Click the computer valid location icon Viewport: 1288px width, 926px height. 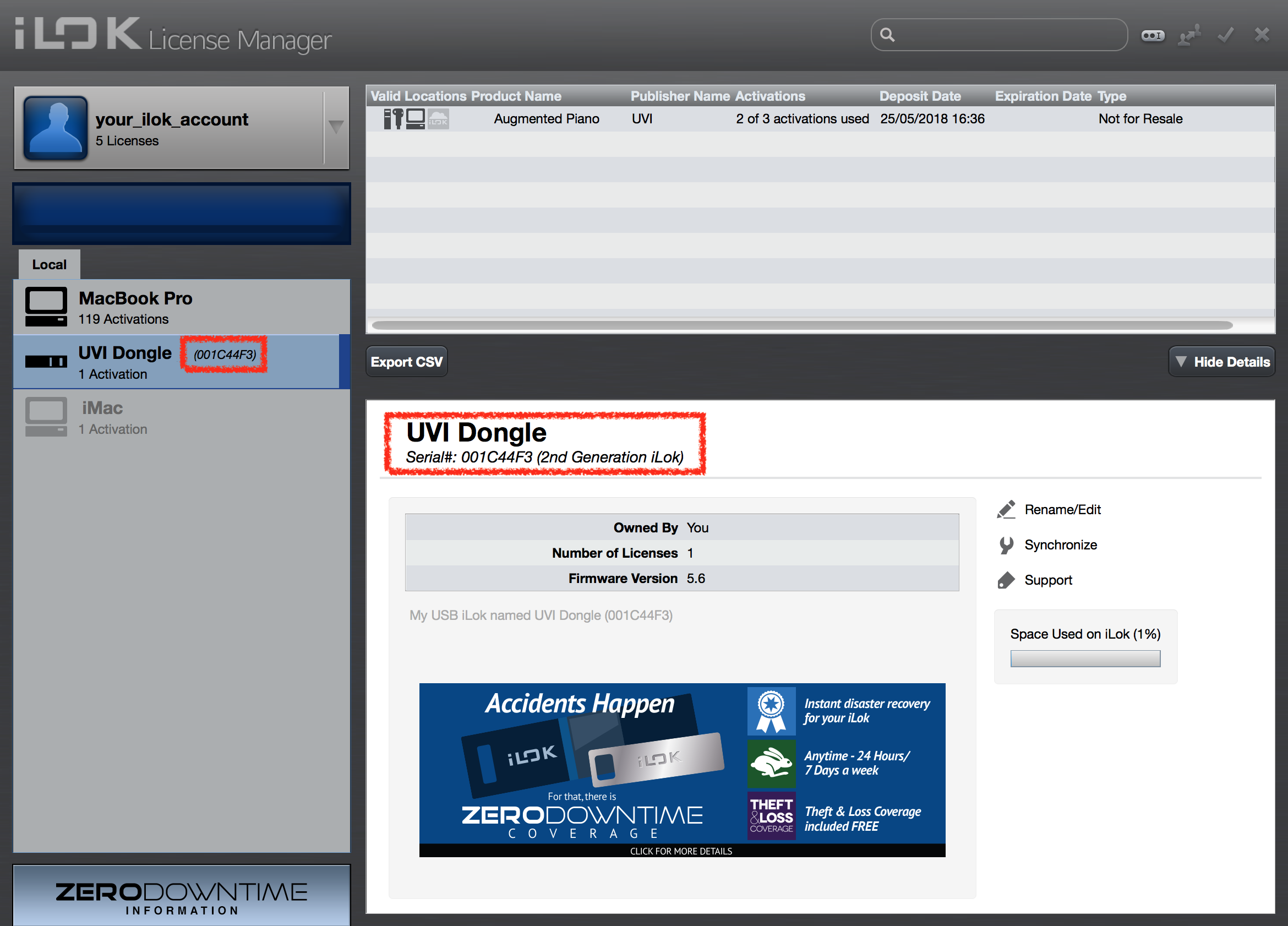(415, 119)
